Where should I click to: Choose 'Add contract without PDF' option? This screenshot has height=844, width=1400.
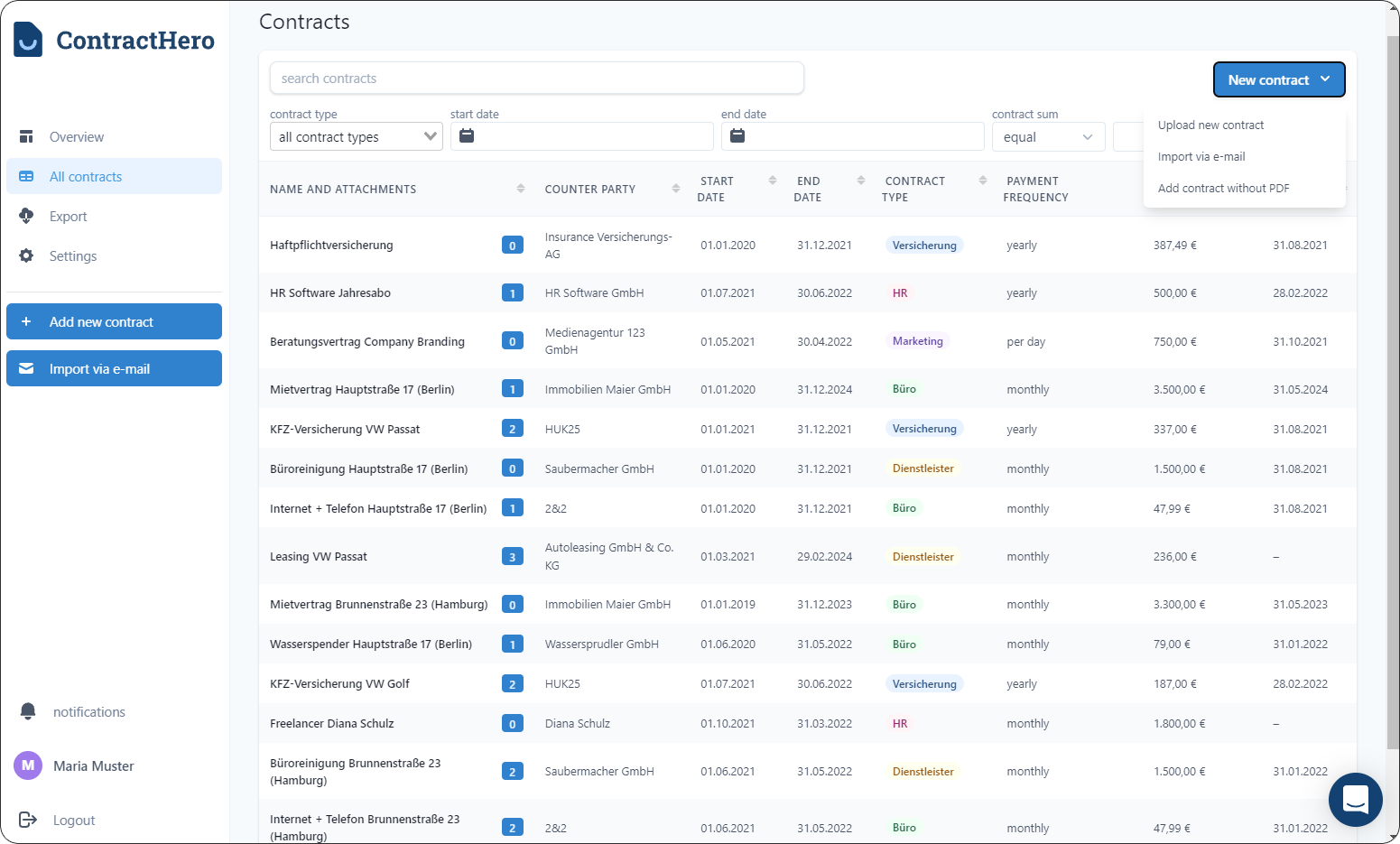click(1223, 188)
